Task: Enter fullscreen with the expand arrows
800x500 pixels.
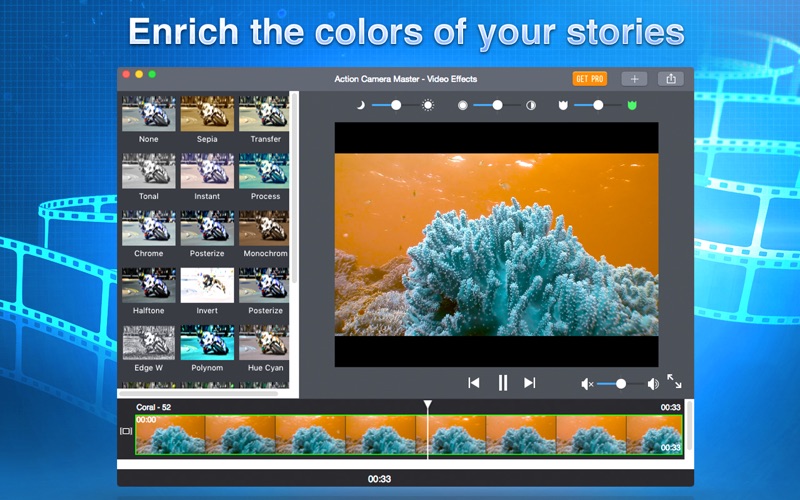Action: tap(674, 381)
